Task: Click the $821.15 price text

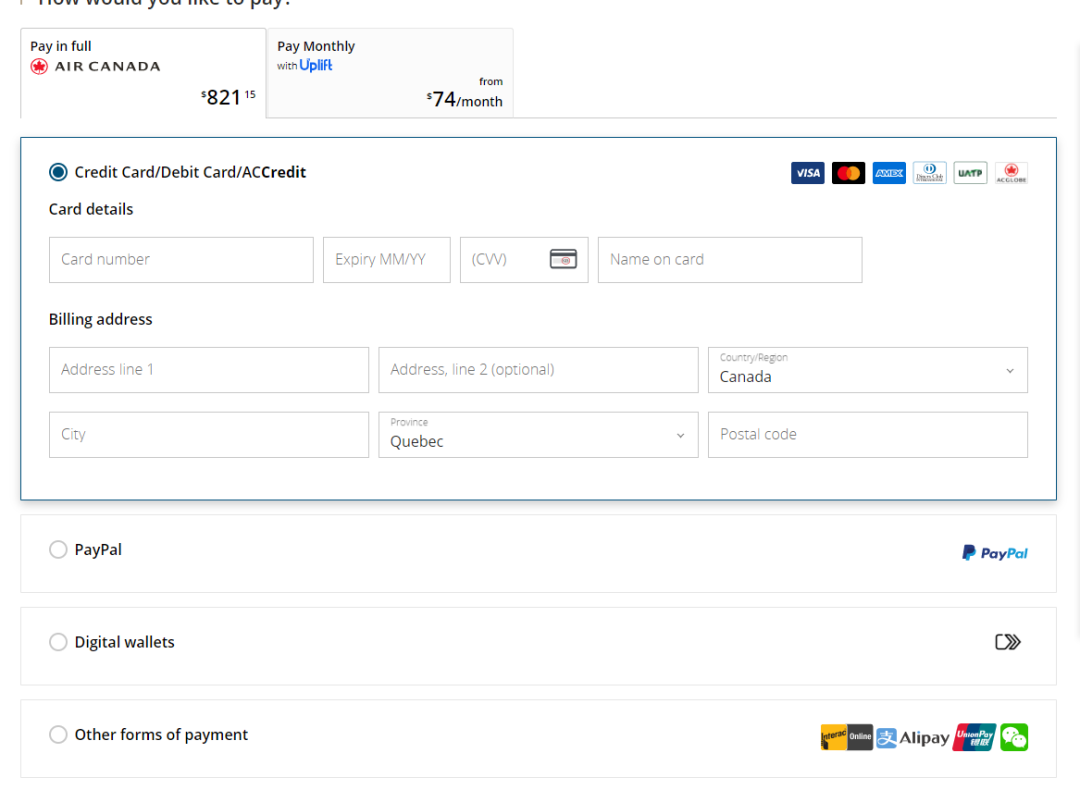Action: pos(228,97)
